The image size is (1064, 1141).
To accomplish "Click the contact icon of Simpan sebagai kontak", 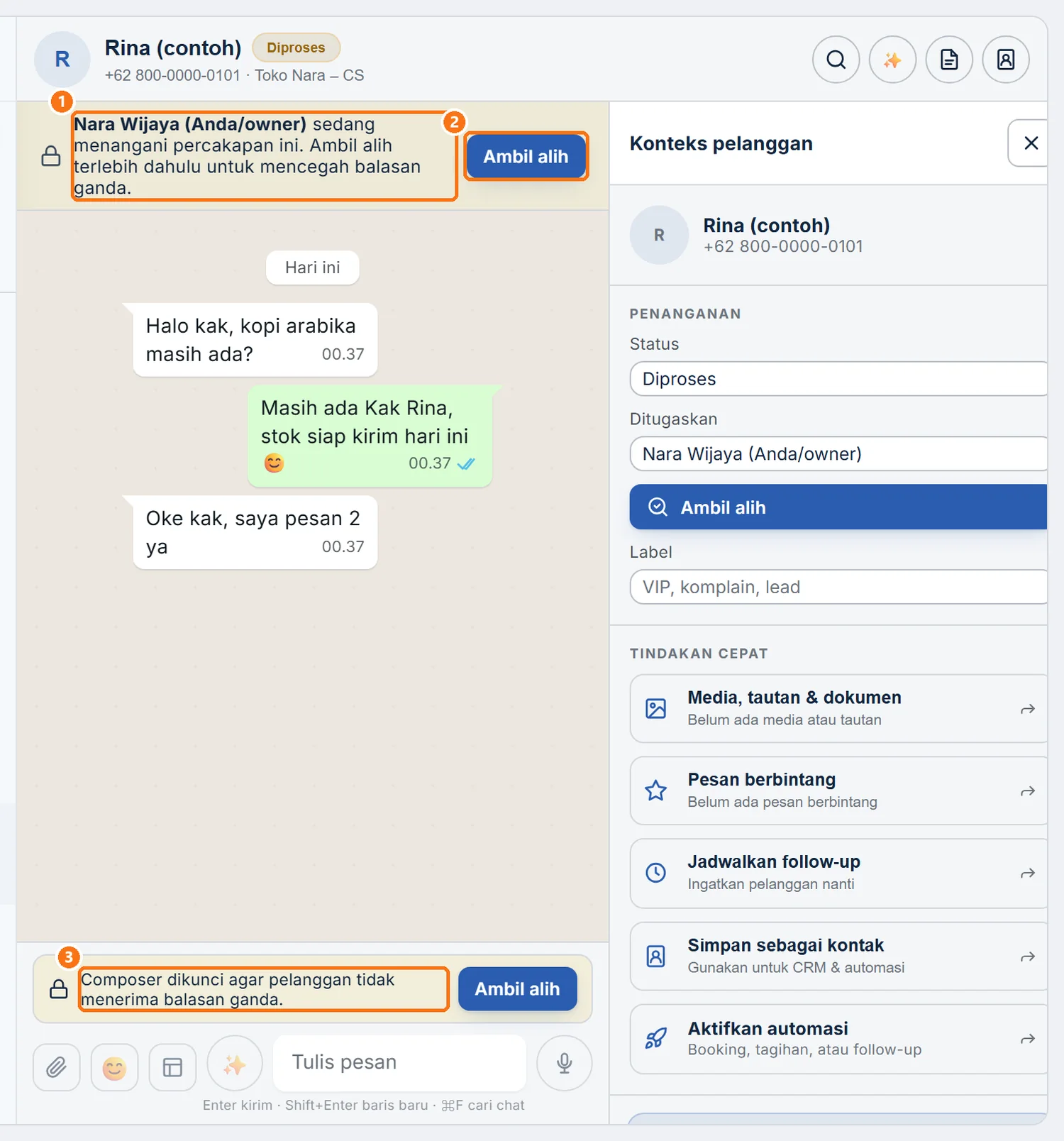I will pos(656,957).
